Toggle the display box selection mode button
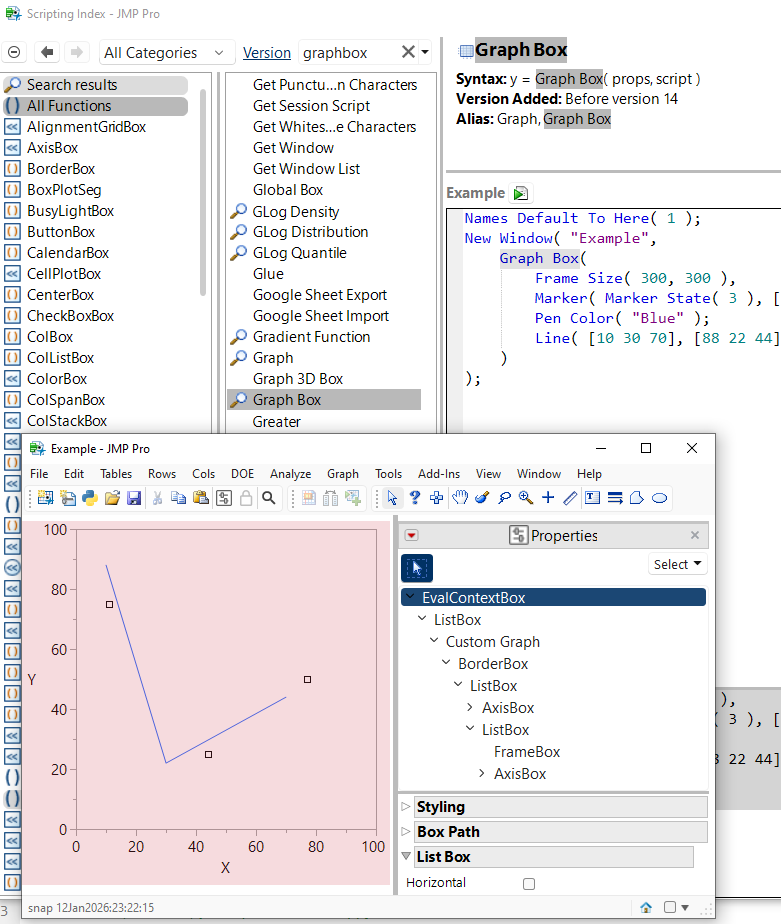Screen dimensions: 781x924 417,568
